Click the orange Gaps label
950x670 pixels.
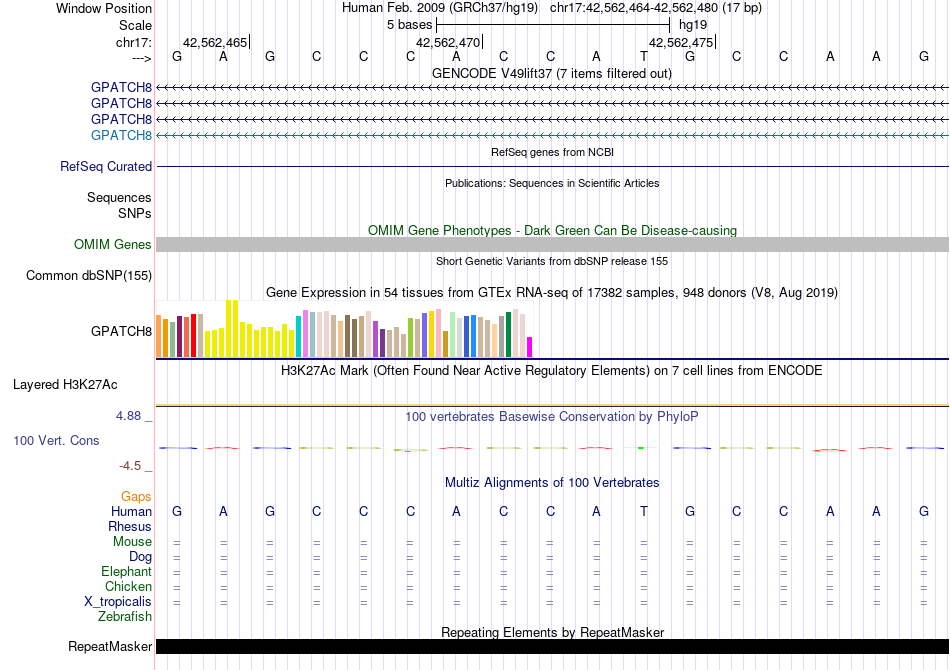point(136,496)
